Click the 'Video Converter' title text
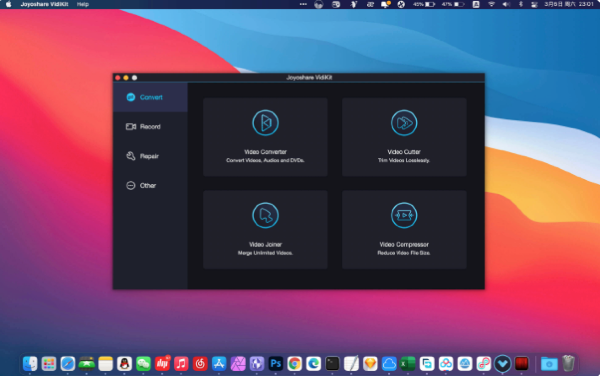 [265, 152]
